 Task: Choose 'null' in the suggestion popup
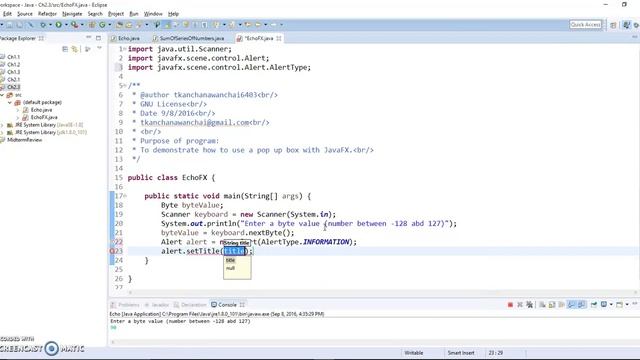tap(230, 268)
